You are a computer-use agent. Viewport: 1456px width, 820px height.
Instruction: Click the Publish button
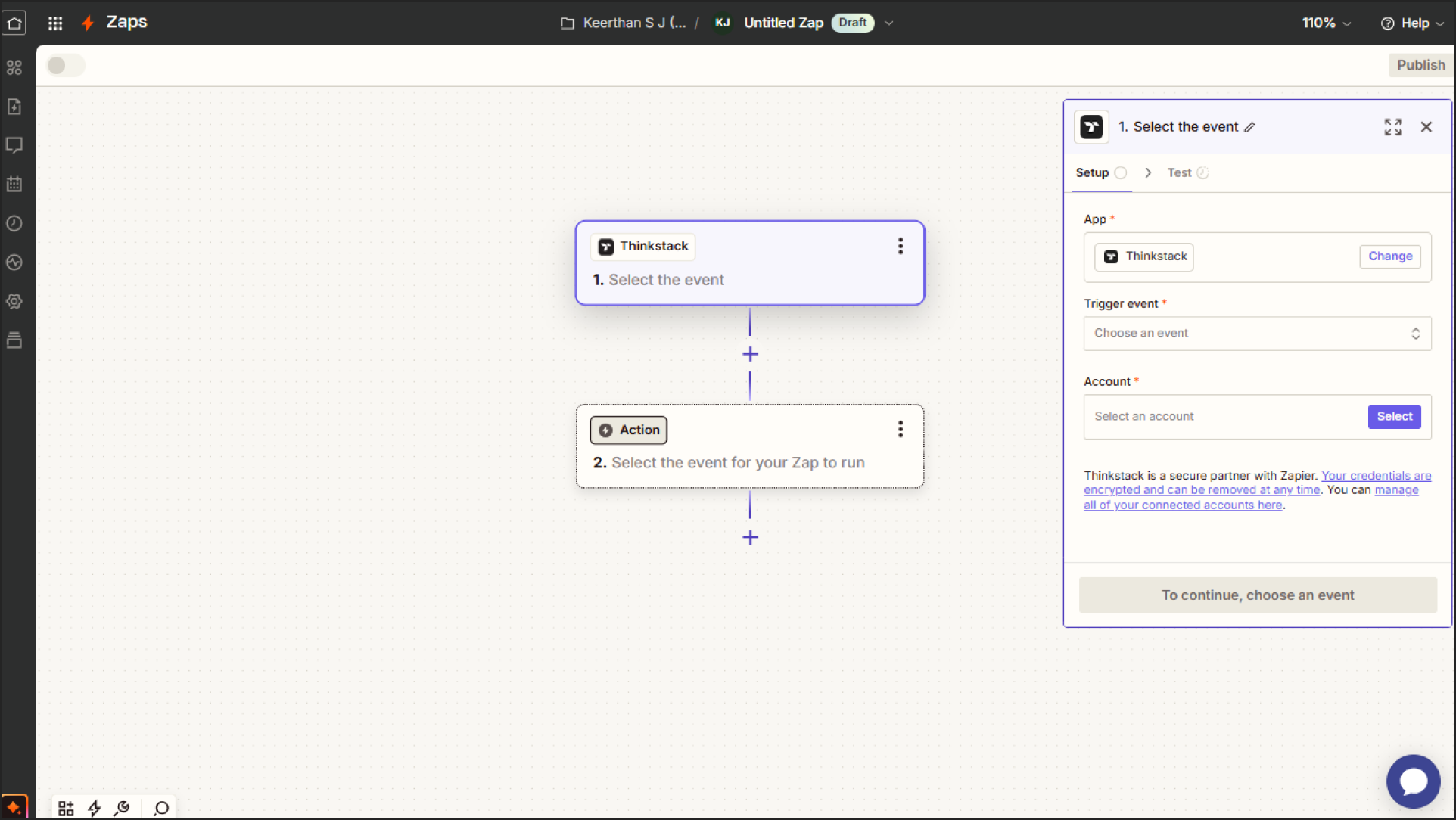coord(1420,65)
